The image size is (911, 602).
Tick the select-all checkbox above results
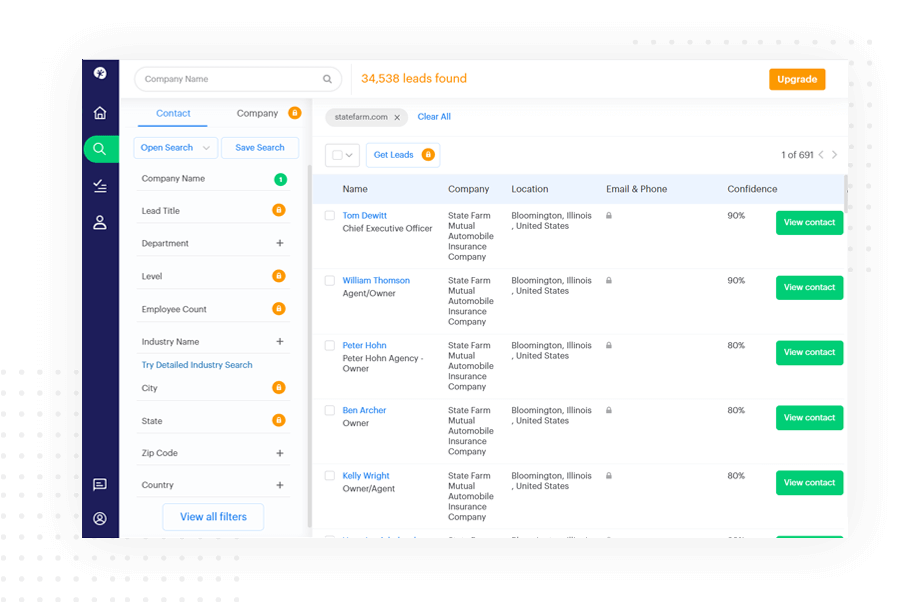tap(336, 155)
